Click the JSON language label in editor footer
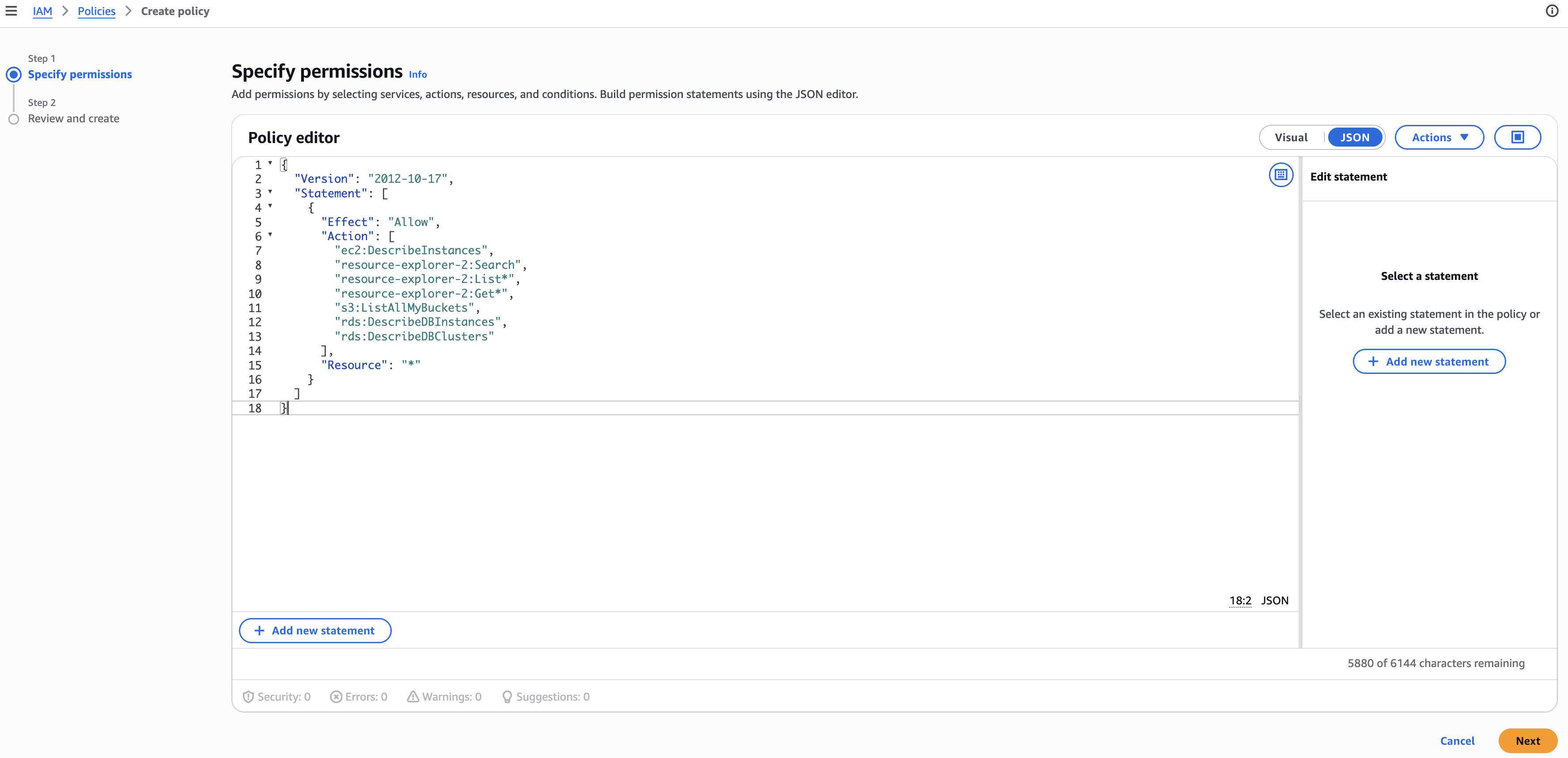 click(x=1275, y=600)
